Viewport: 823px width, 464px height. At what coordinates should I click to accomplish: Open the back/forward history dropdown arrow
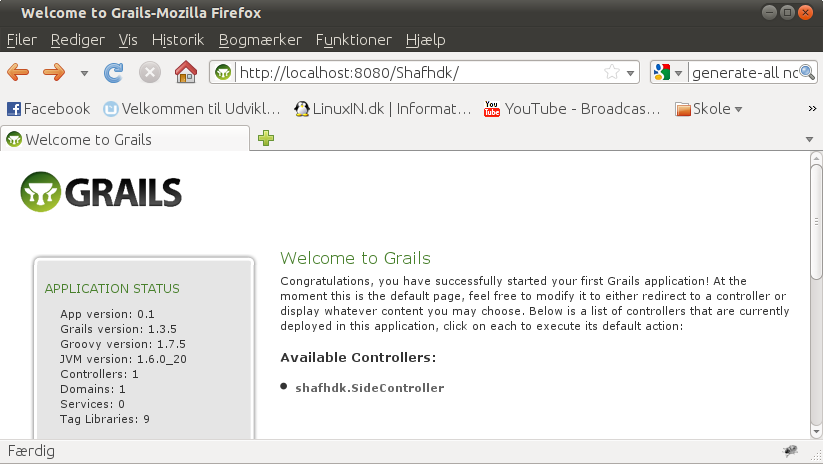pyautogui.click(x=84, y=73)
